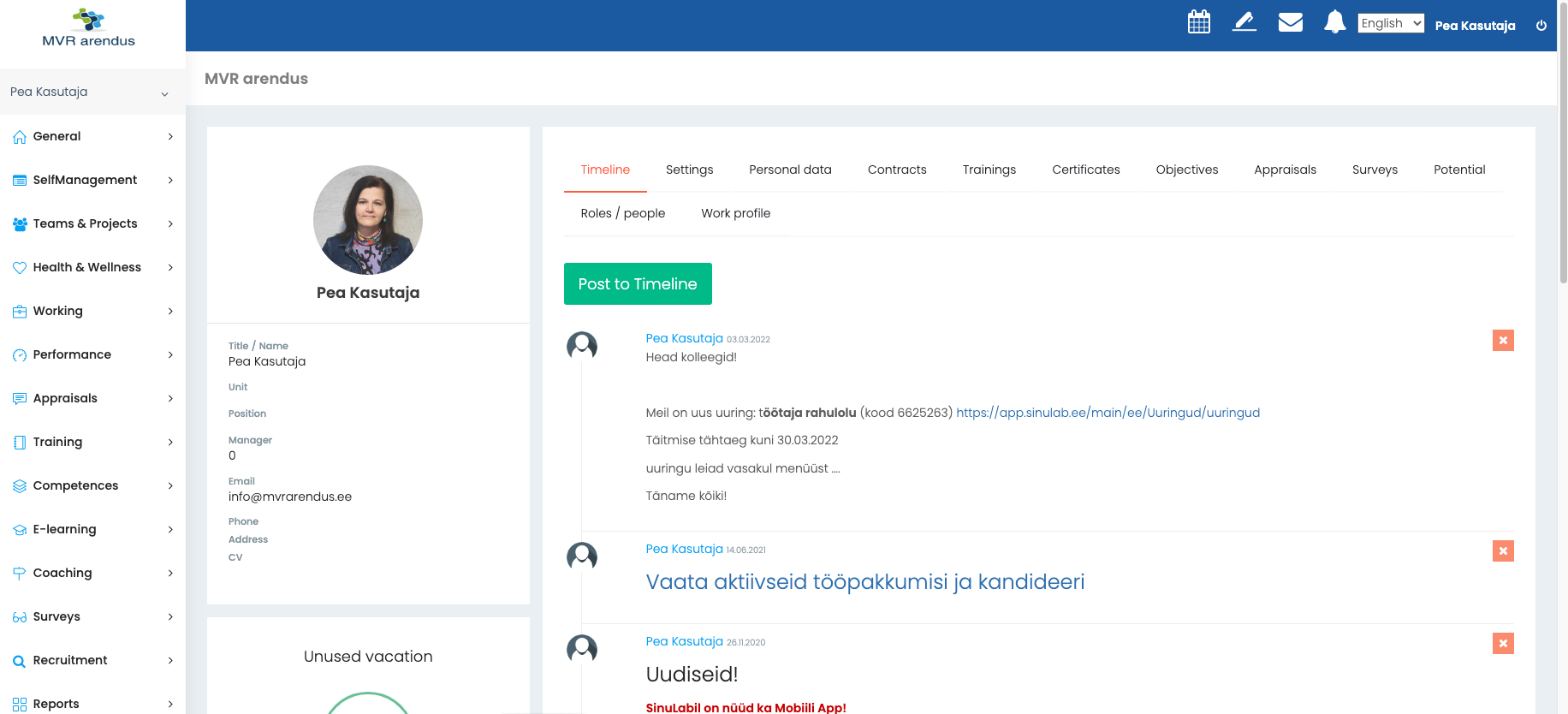Click the power logout icon
The height and width of the screenshot is (714, 1568).
click(x=1541, y=26)
